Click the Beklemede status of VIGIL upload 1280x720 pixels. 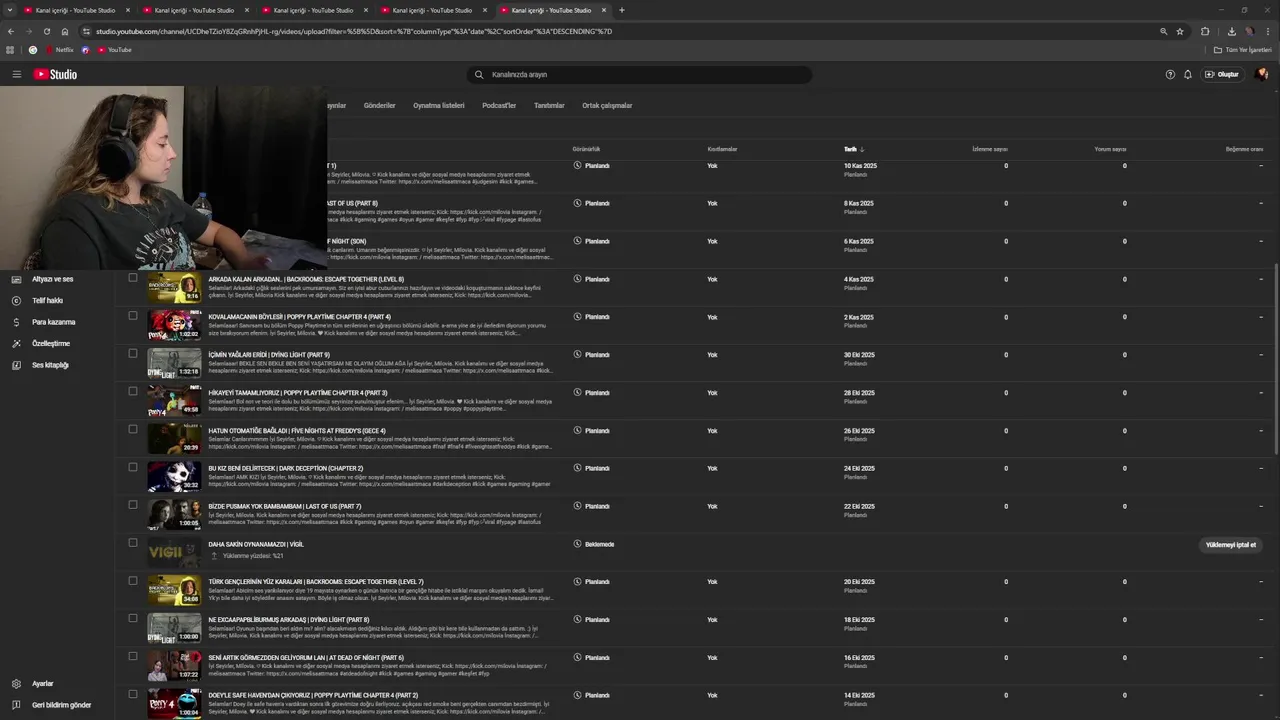click(x=599, y=544)
